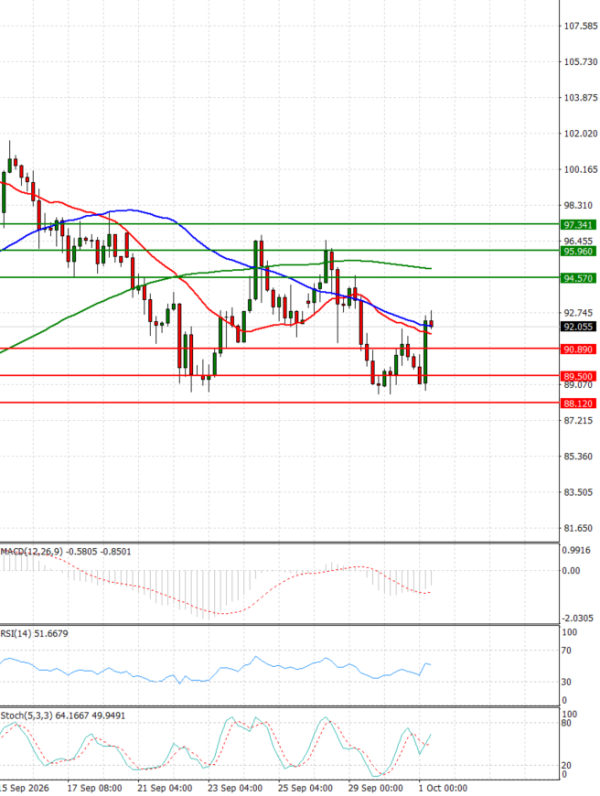This screenshot has width=600, height=796.
Task: Click the 81.650 price axis value
Action: (x=578, y=528)
